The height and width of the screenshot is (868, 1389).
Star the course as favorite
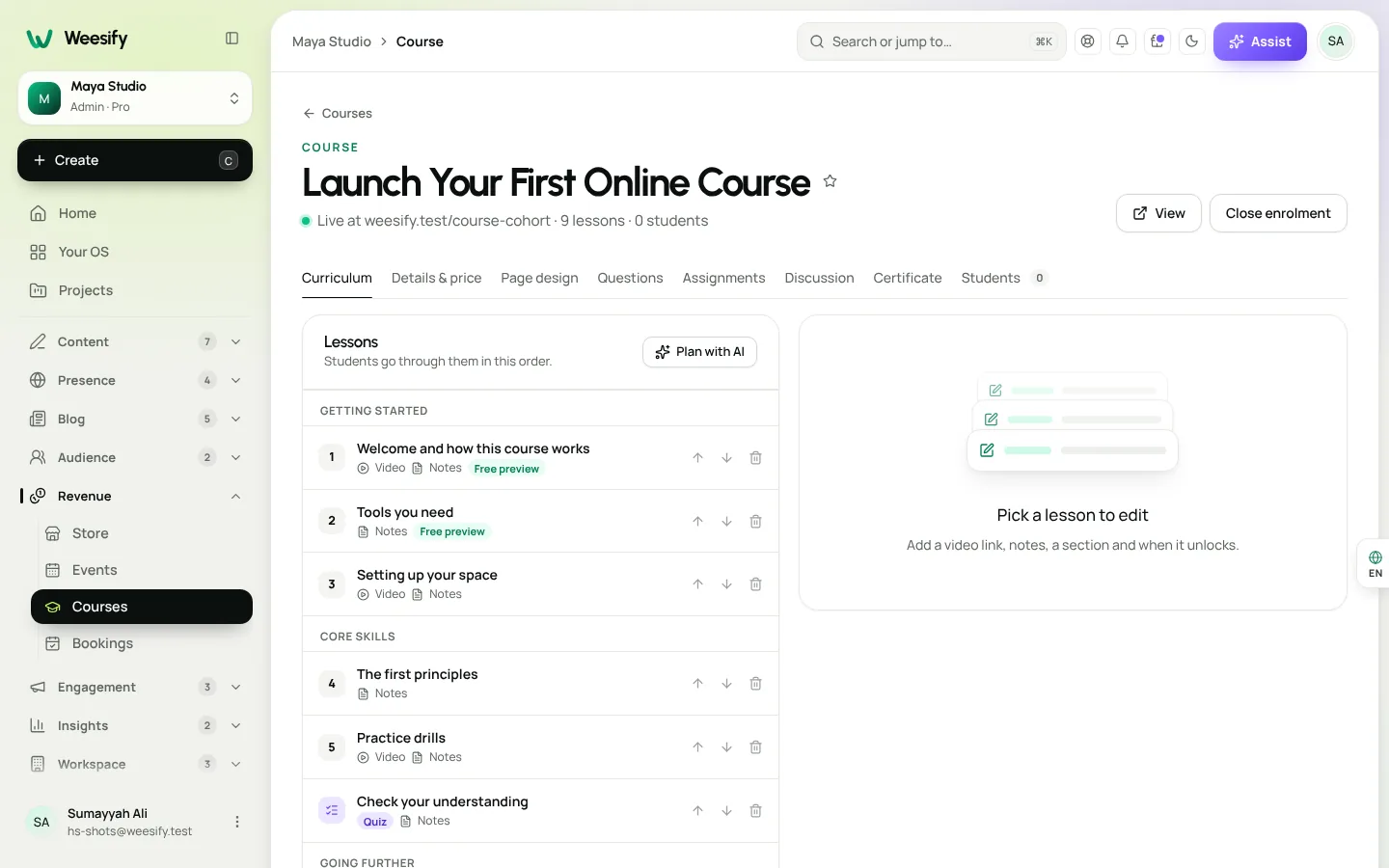(830, 181)
